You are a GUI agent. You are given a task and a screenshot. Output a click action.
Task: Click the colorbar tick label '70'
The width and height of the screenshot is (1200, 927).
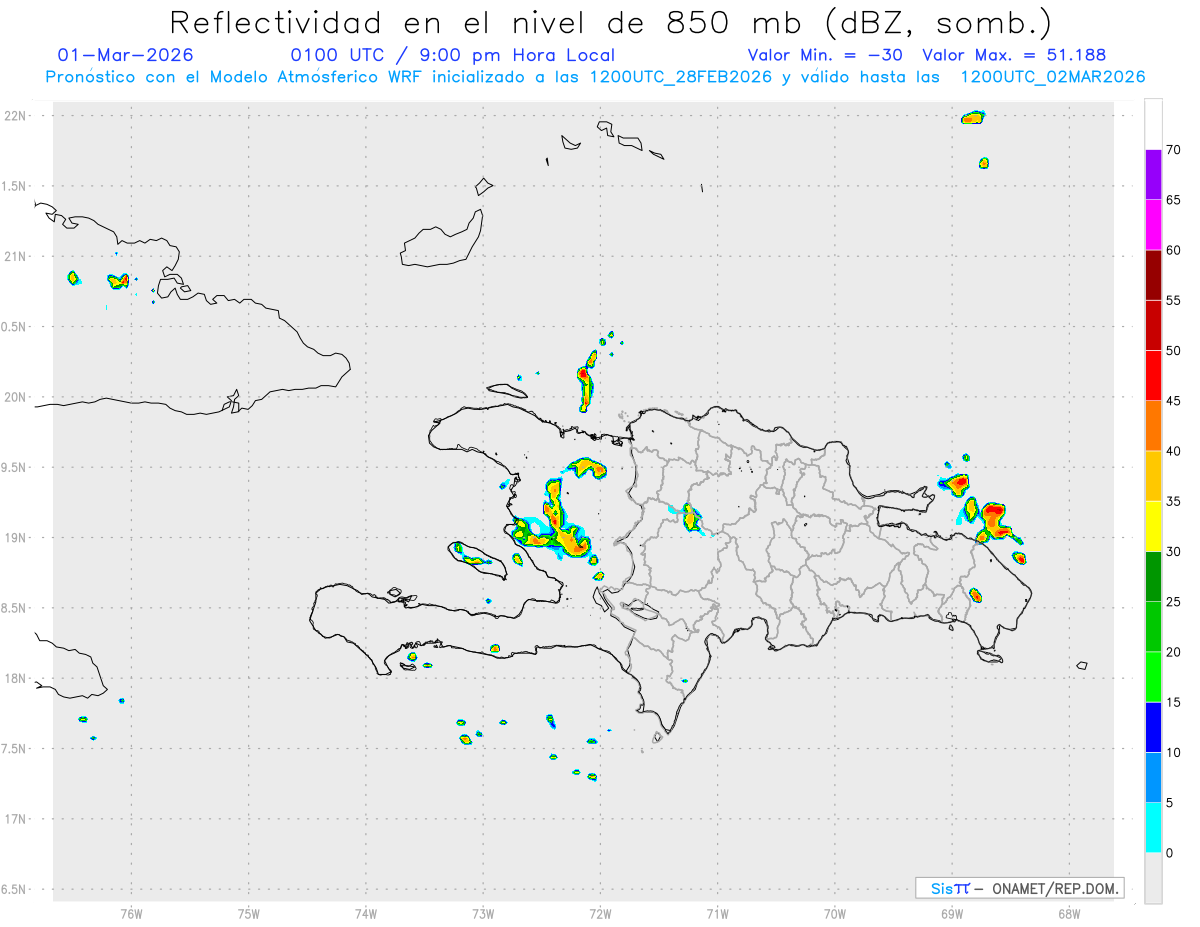pyautogui.click(x=1174, y=150)
